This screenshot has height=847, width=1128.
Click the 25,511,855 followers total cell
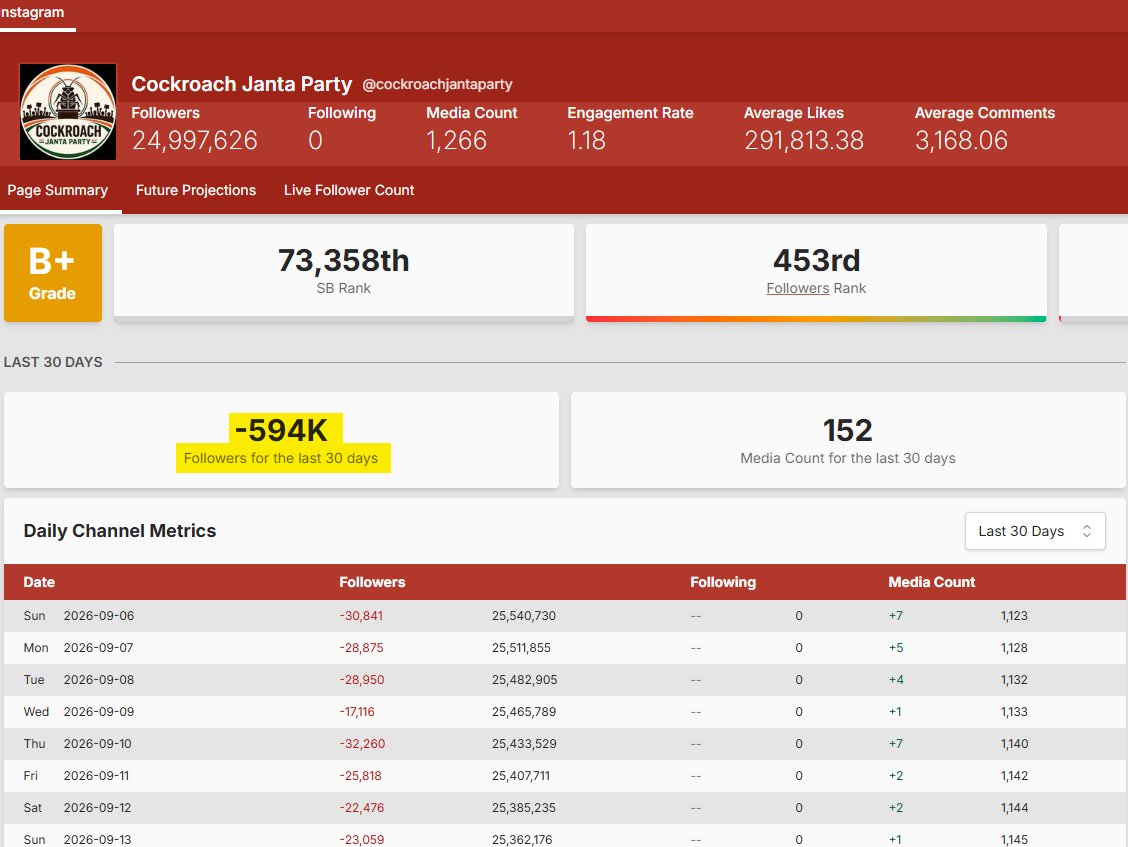[521, 648]
